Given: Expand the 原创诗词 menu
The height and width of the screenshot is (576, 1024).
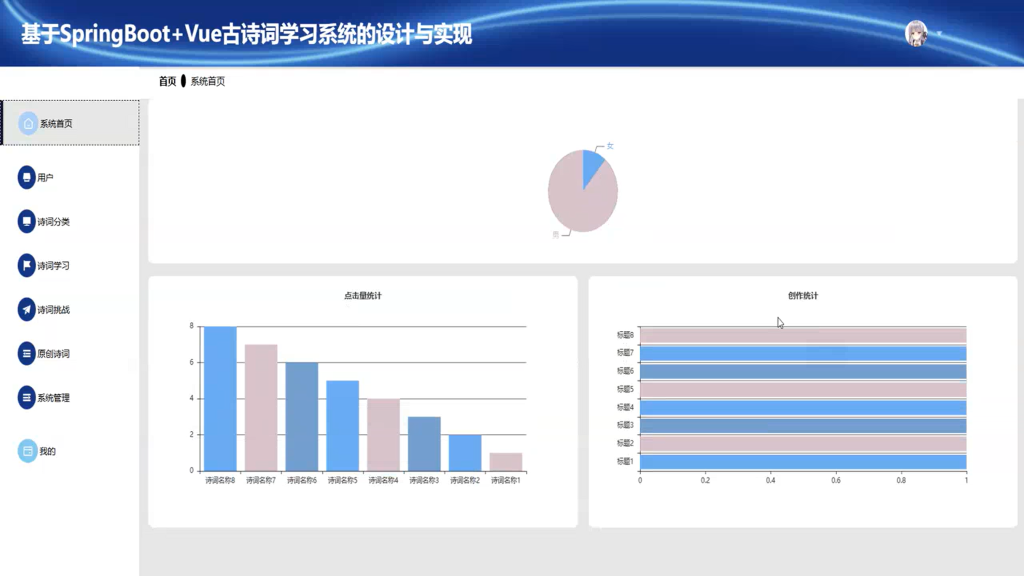Looking at the screenshot, I should point(53,354).
